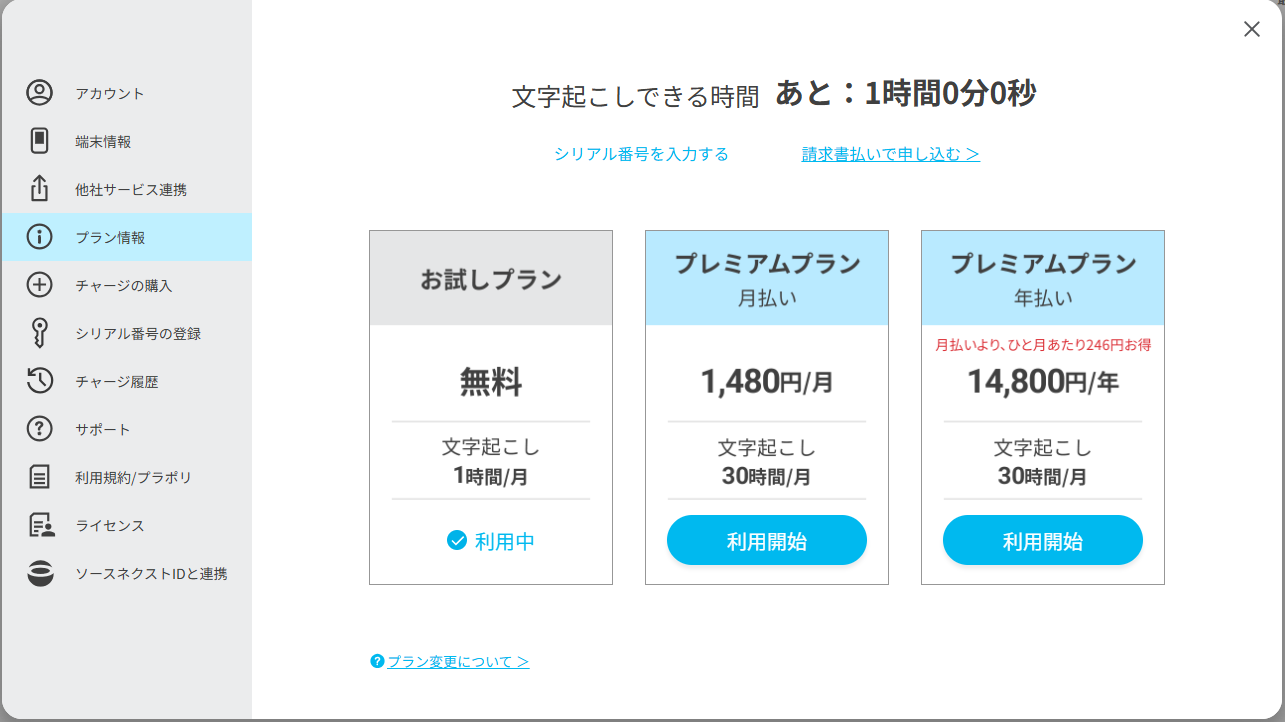1285x722 pixels.
Task: Select the お試しプラン card header
Action: 491,278
